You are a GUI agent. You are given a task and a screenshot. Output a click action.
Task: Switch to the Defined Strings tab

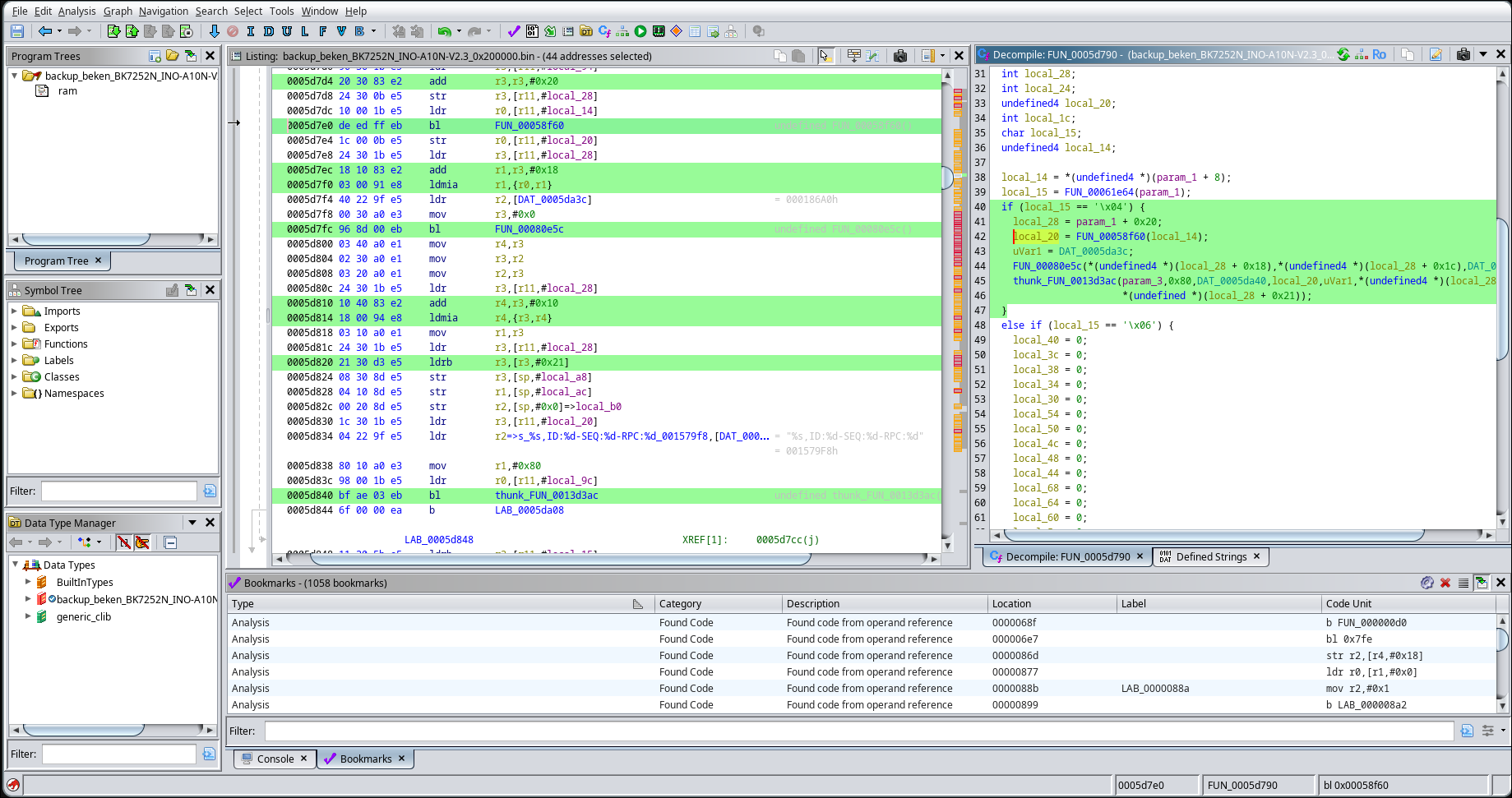(1210, 556)
